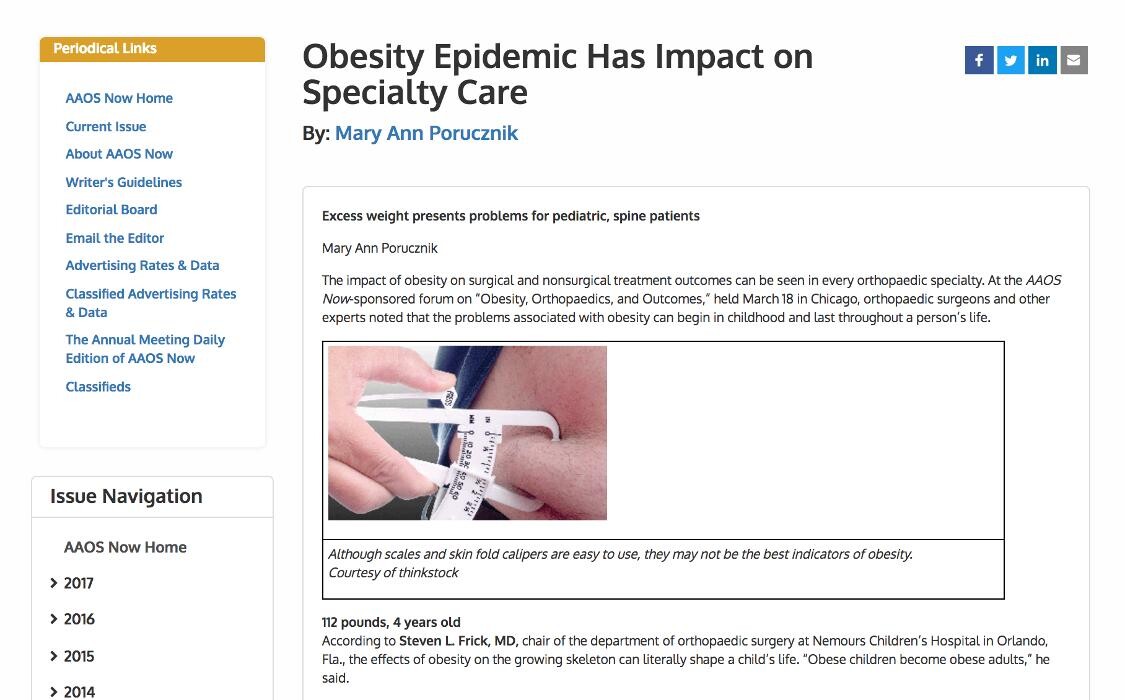This screenshot has height=700, width=1125.
Task: Open About AAOS Now page
Action: coord(119,154)
